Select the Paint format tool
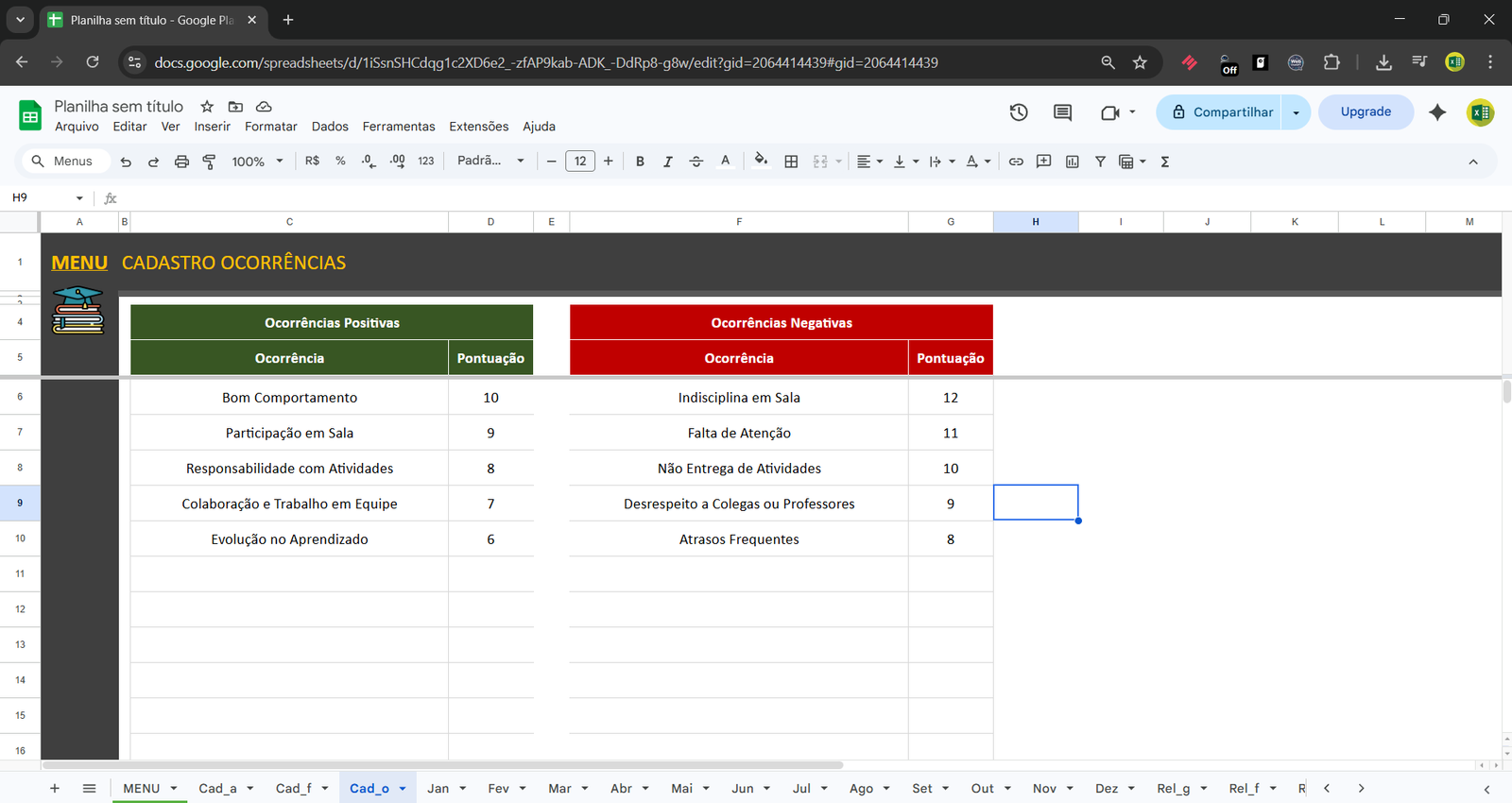Viewport: 1512px width, 803px height. point(209,162)
